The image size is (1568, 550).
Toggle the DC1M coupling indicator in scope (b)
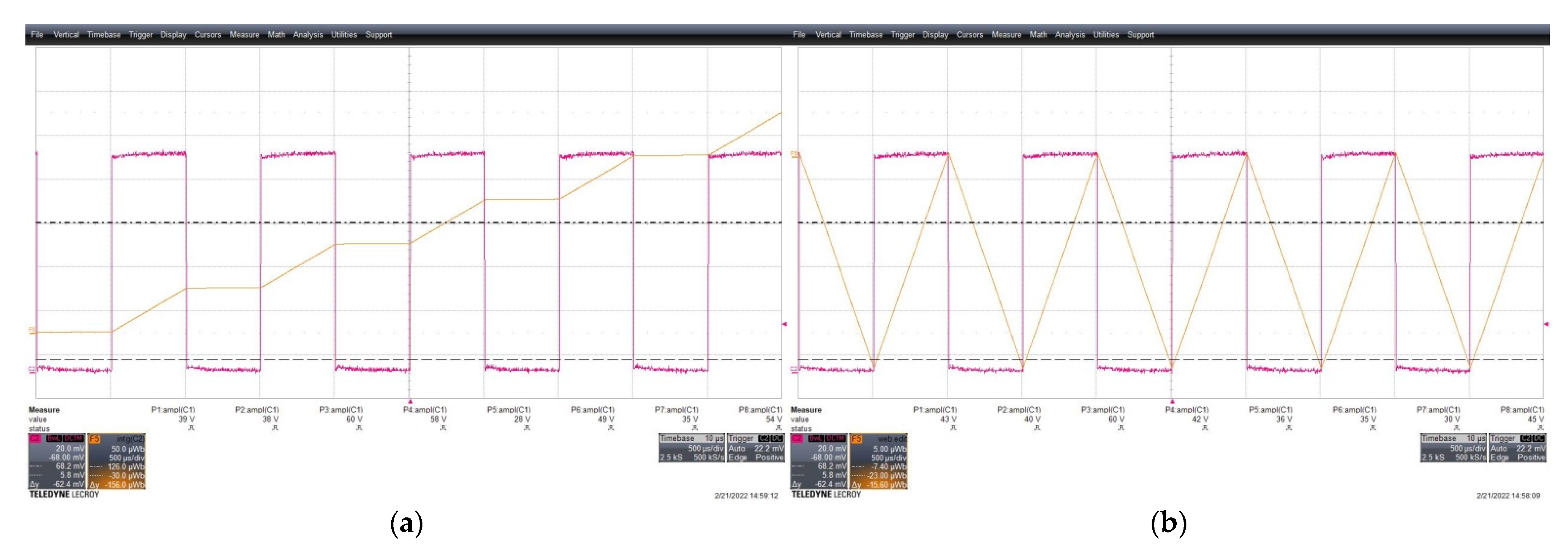click(x=836, y=439)
